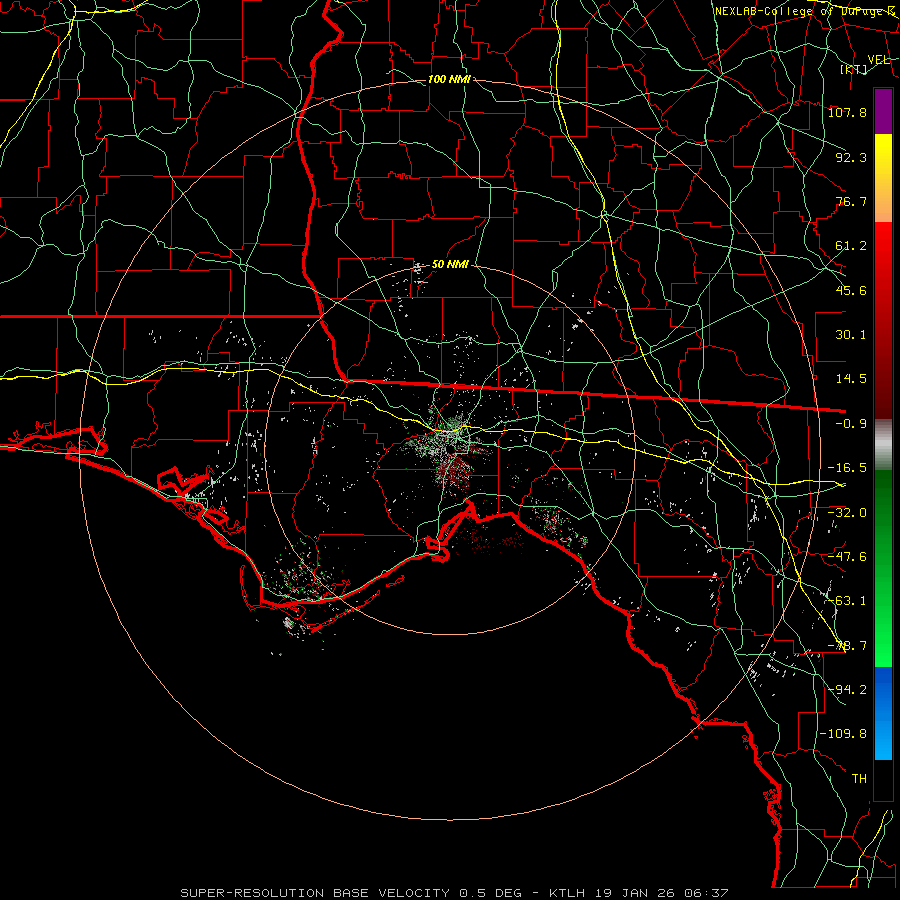Click the 61.2 velocity scale value
Screen dimensions: 900x900
coord(851,246)
